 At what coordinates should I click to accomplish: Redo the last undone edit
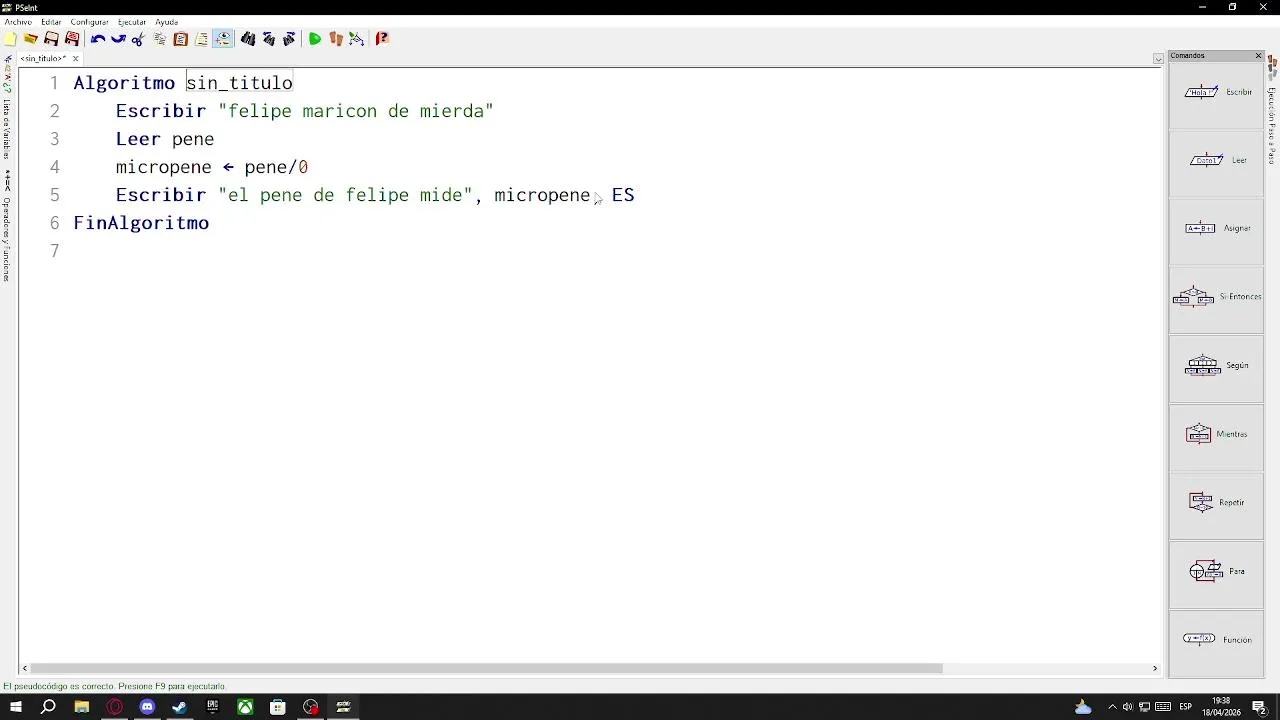pos(118,39)
